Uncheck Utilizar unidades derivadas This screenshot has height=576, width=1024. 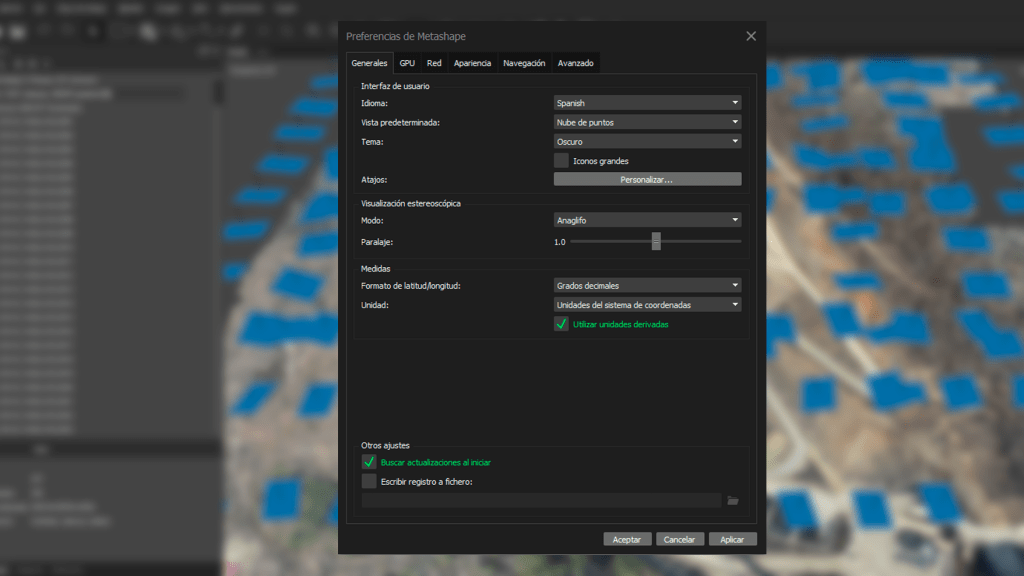(x=561, y=324)
